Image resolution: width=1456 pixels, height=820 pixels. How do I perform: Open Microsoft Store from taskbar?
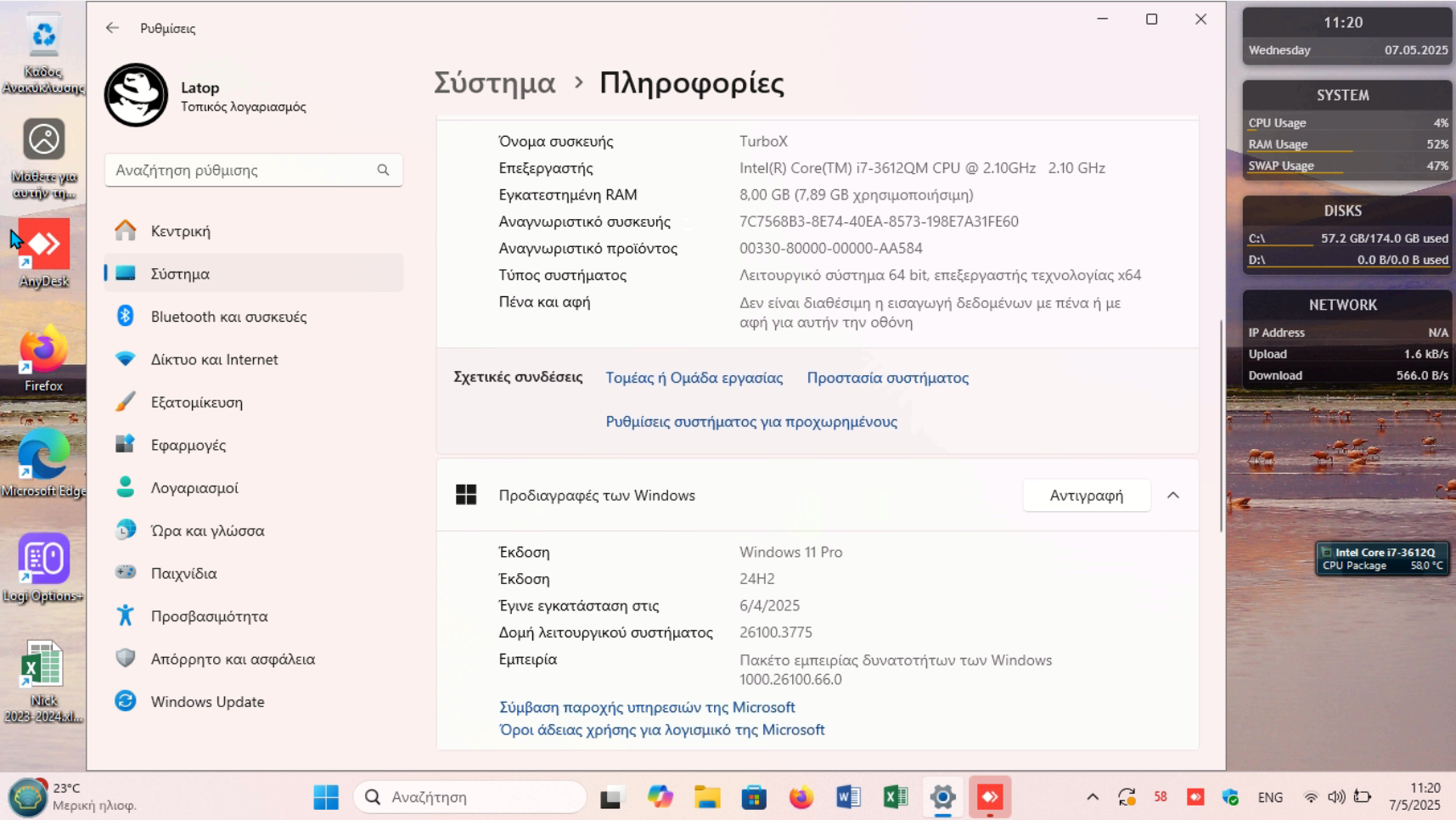click(754, 797)
